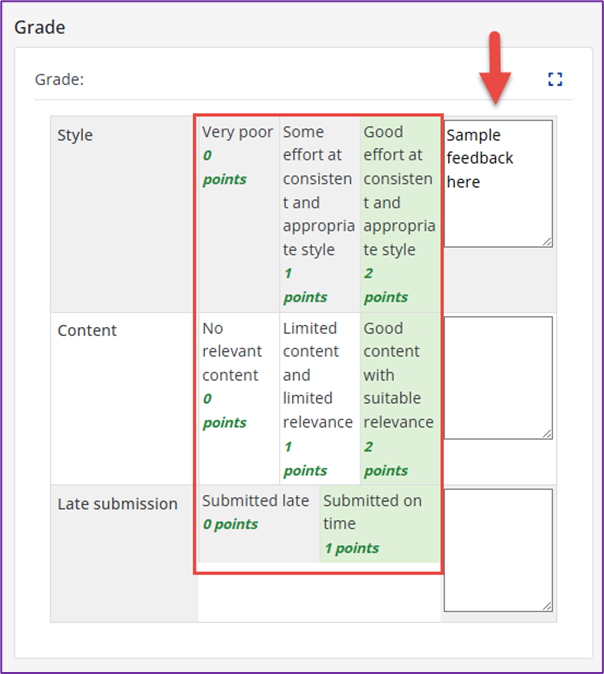Click the Content feedback box resize handle
The image size is (604, 674).
[547, 433]
